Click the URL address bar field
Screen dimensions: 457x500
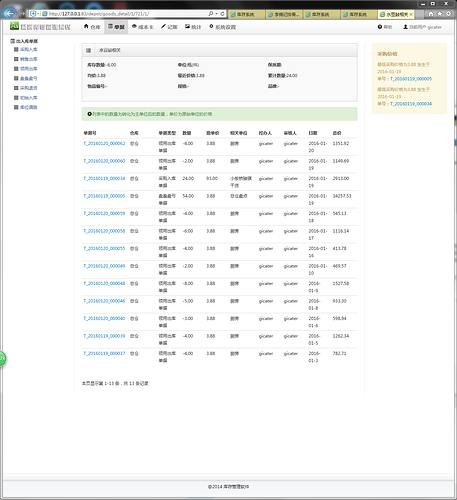coord(127,14)
